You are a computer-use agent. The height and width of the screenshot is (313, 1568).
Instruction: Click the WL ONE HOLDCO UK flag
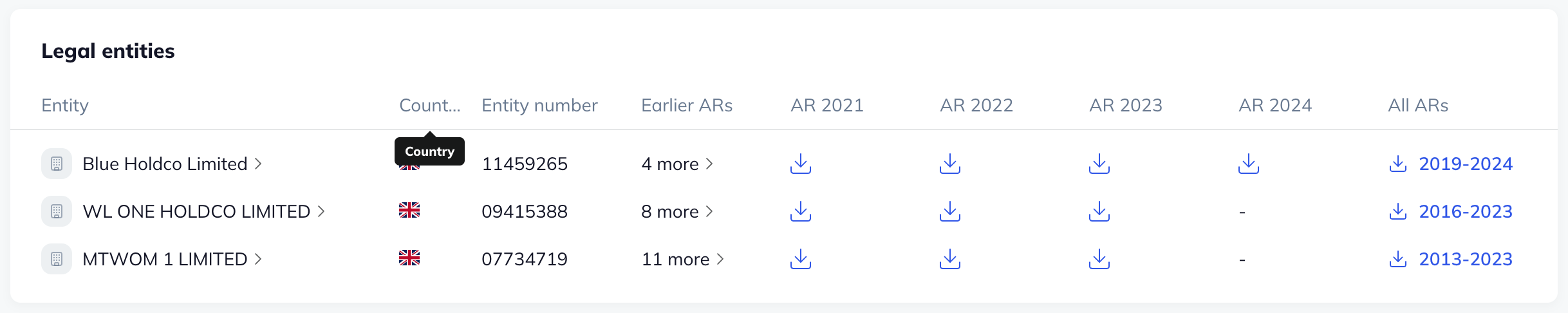[x=409, y=211]
